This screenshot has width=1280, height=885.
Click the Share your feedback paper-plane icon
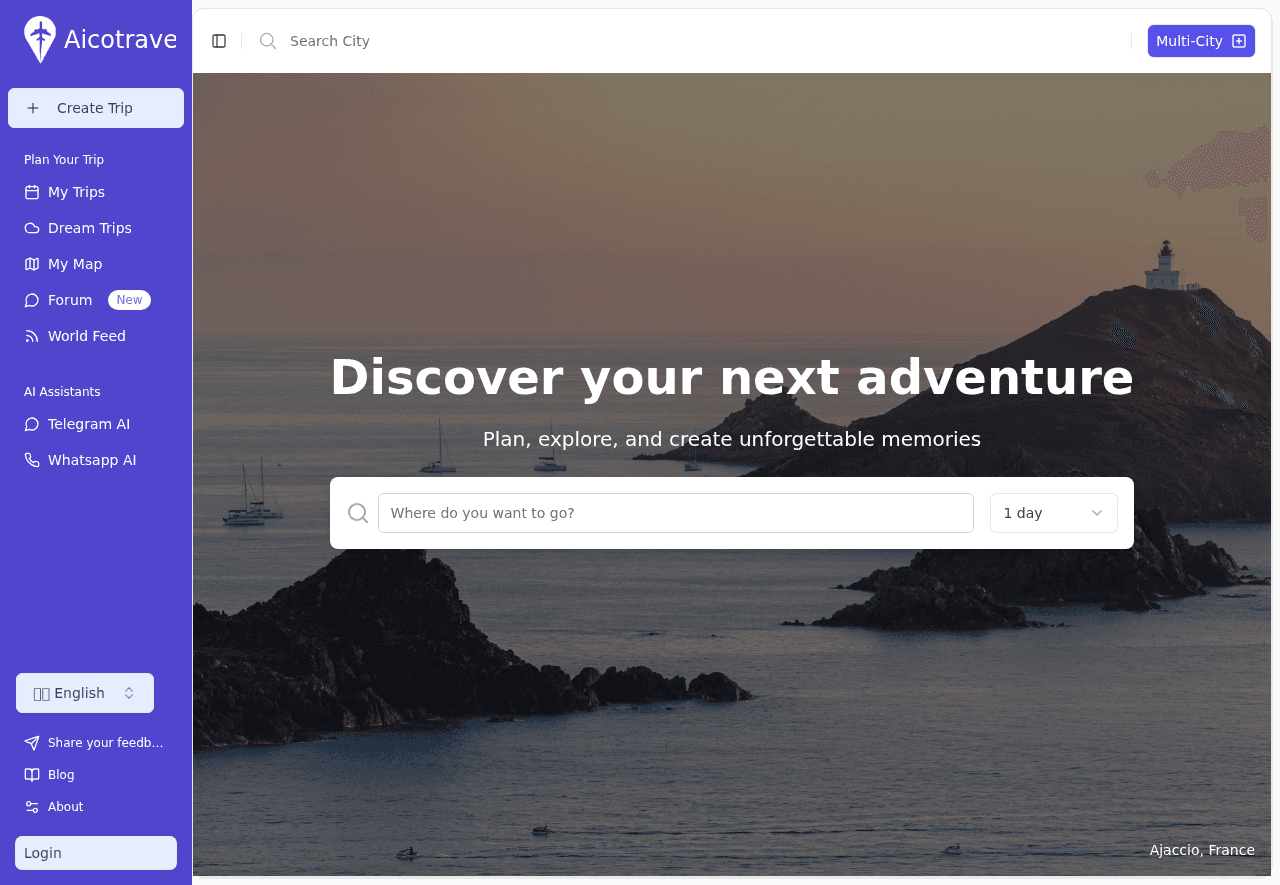coord(32,743)
